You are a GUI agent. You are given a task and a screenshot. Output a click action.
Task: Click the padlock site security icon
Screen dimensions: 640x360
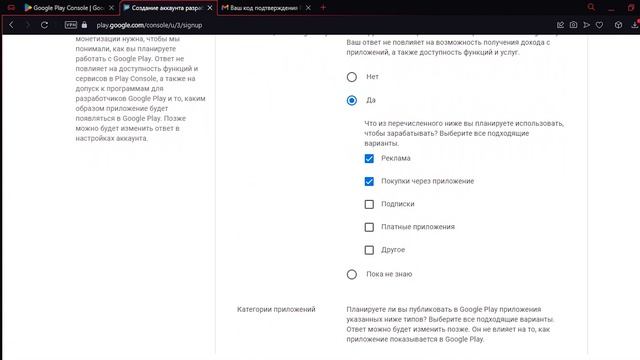[x=84, y=25]
